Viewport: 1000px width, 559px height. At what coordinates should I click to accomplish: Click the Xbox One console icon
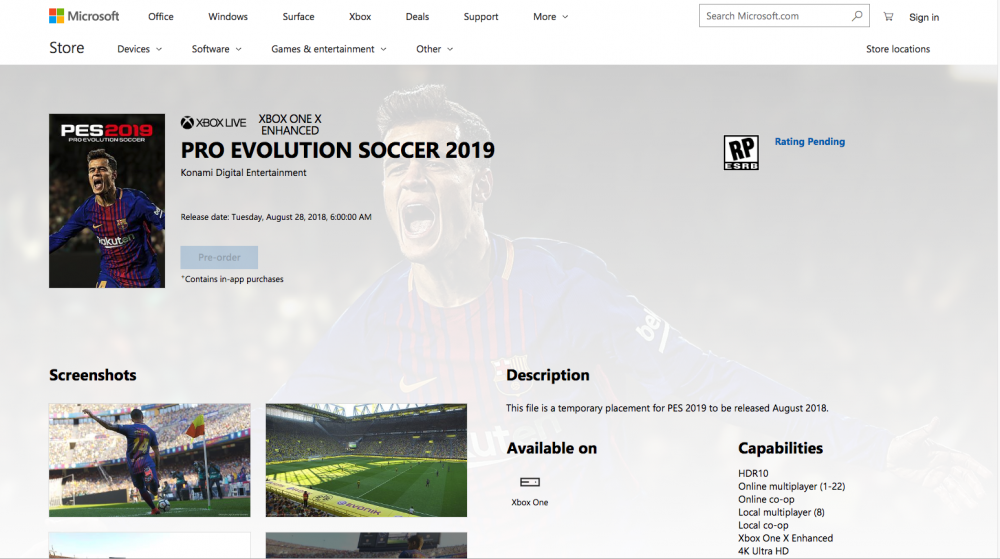(x=530, y=482)
